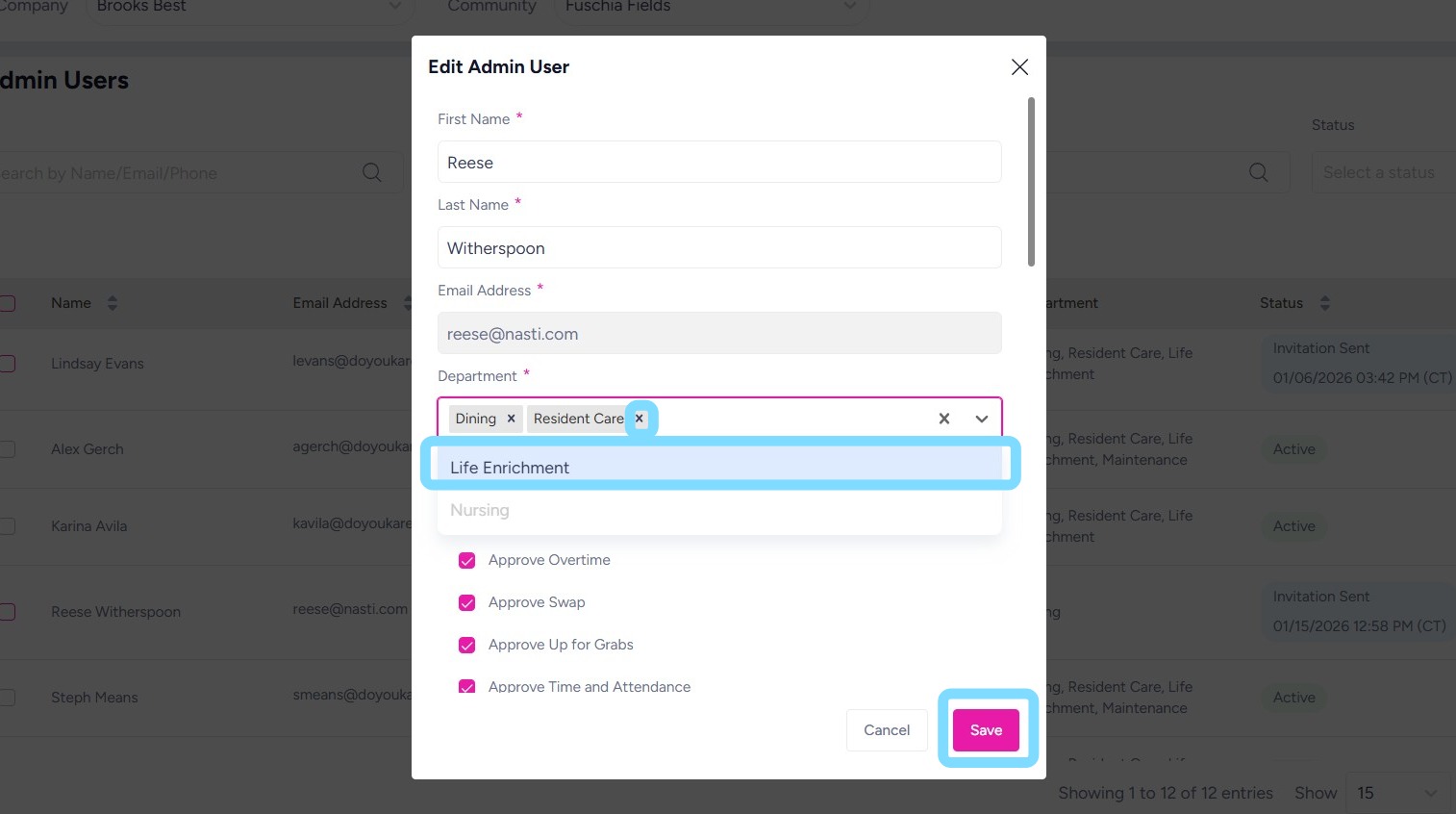Click the search magnifier icon beside name search
The width and height of the screenshot is (1456, 814).
pos(372,173)
